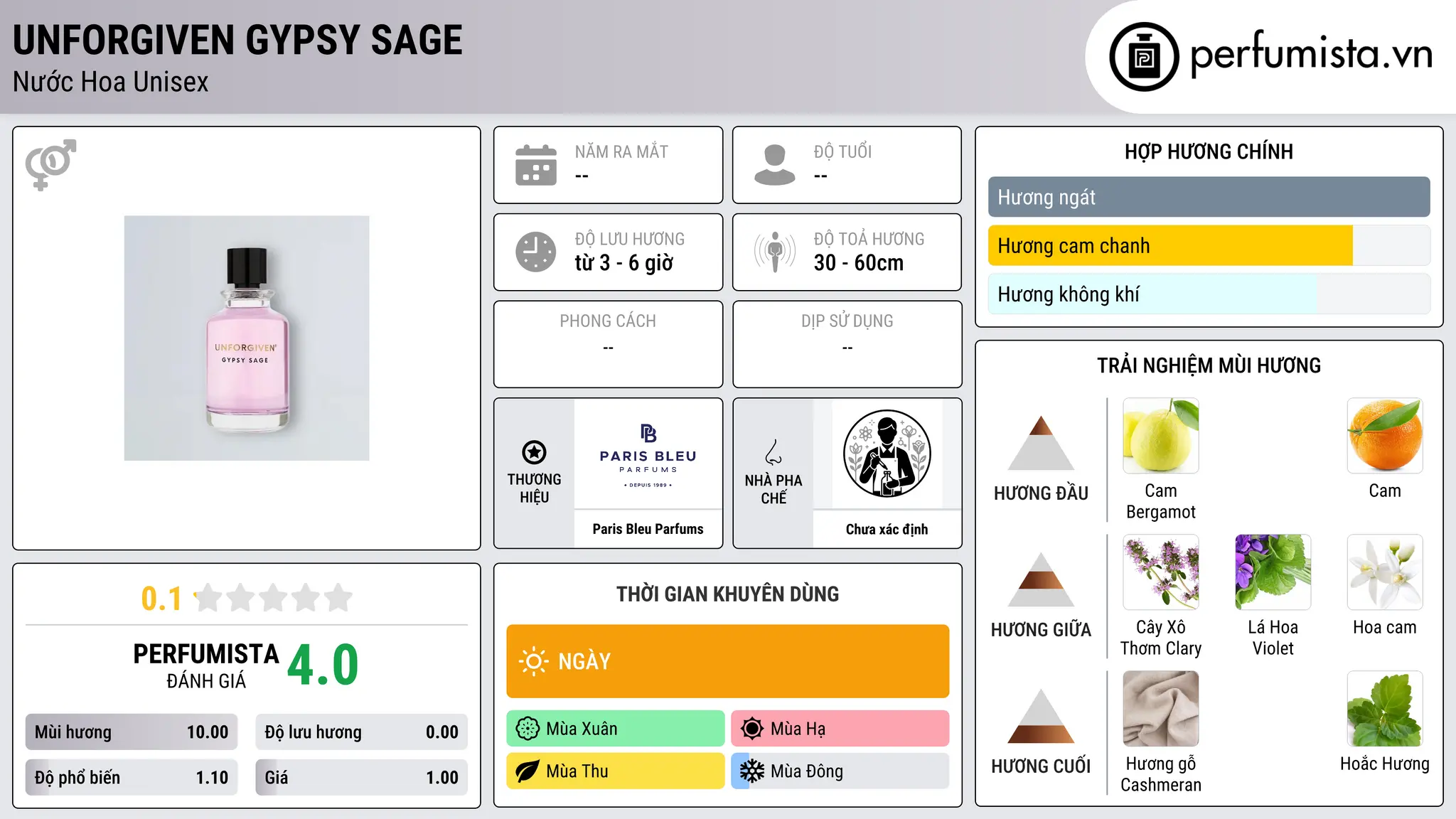Viewport: 1456px width, 819px height.
Task: Click the Năm ra mắt label
Action: [621, 151]
